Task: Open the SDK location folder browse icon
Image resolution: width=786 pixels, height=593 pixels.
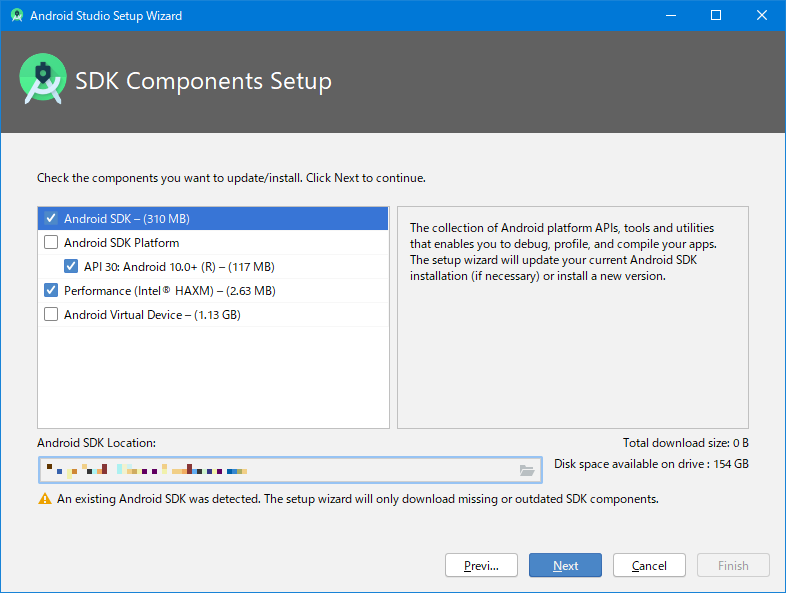Action: click(527, 470)
